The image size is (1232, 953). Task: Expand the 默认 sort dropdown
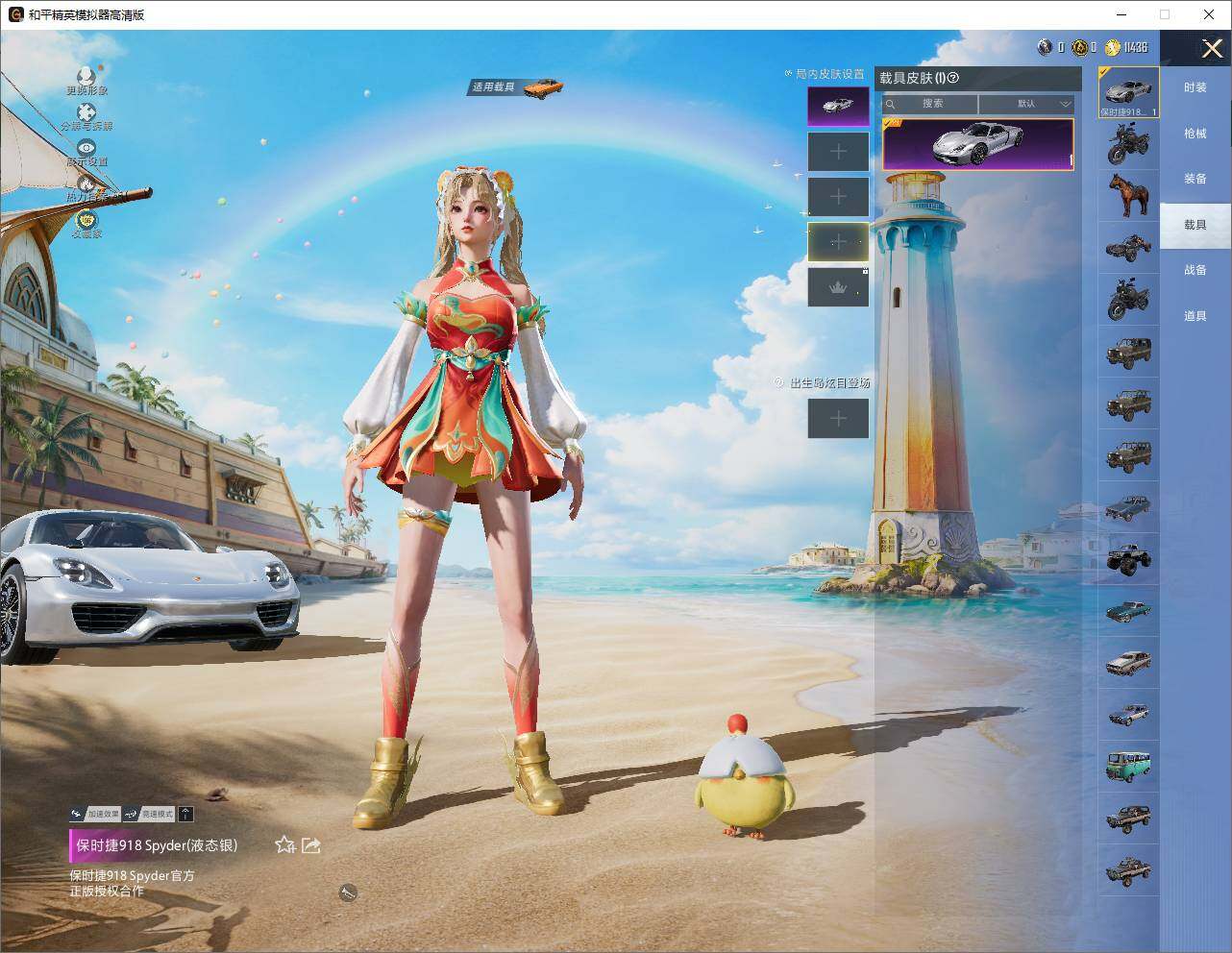(1027, 104)
